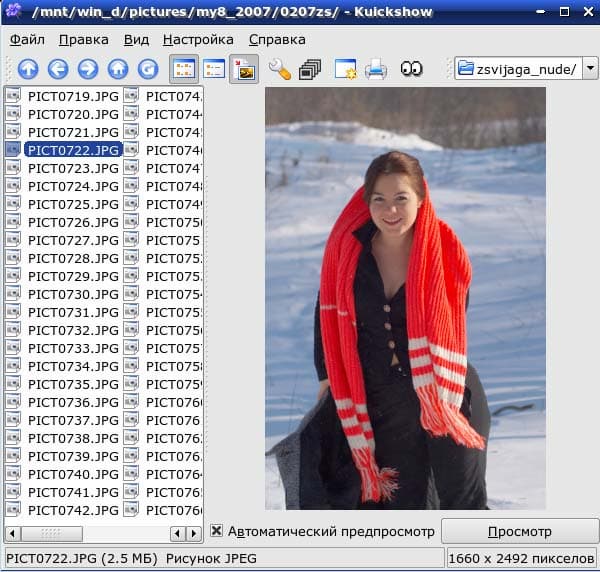Click the folder icon in location box
Viewport: 600px width, 572px height.
[x=465, y=68]
